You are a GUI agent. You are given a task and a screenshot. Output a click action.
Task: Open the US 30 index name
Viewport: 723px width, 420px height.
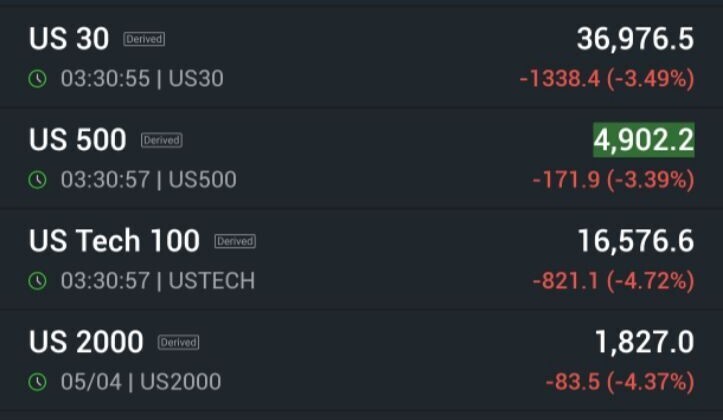[69, 39]
